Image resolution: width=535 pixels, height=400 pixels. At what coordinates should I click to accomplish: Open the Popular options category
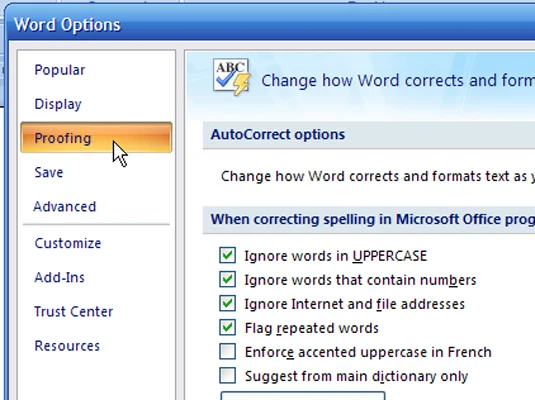[60, 70]
